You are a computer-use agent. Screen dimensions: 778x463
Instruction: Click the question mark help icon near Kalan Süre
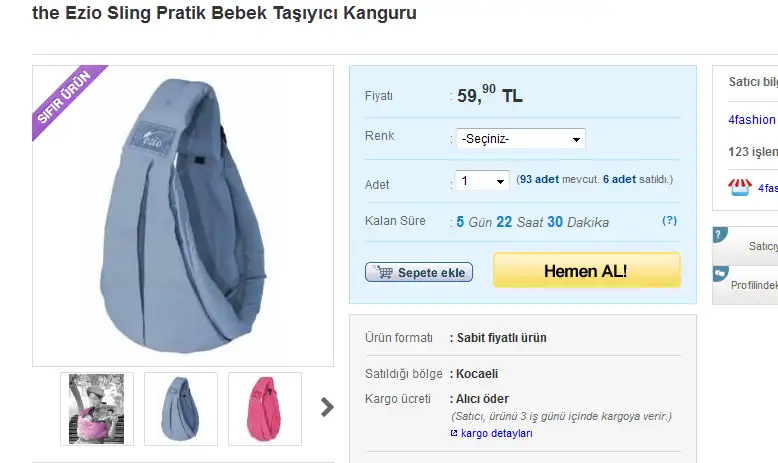click(x=669, y=220)
